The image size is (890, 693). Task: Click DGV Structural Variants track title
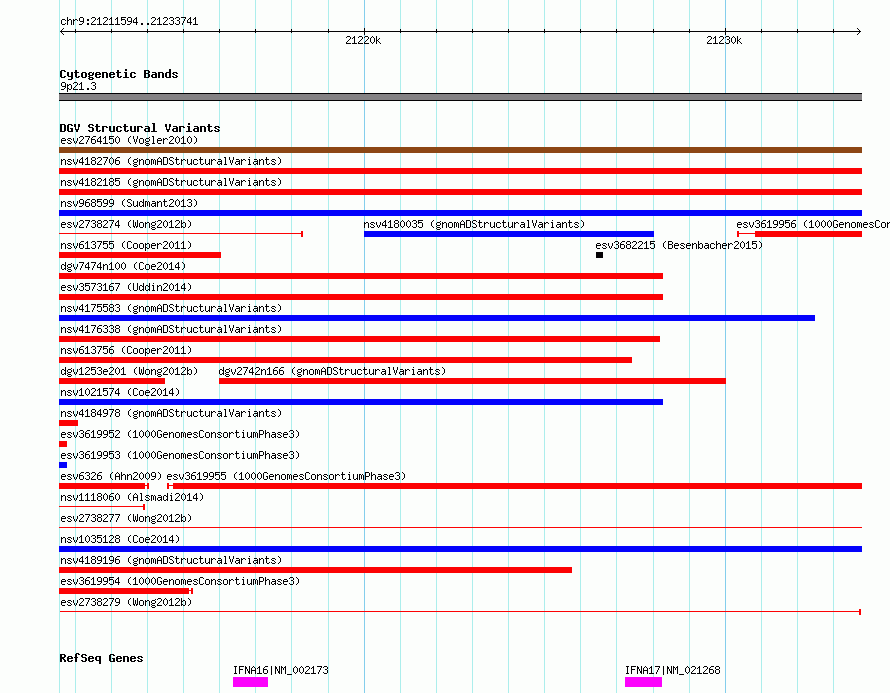tap(140, 128)
